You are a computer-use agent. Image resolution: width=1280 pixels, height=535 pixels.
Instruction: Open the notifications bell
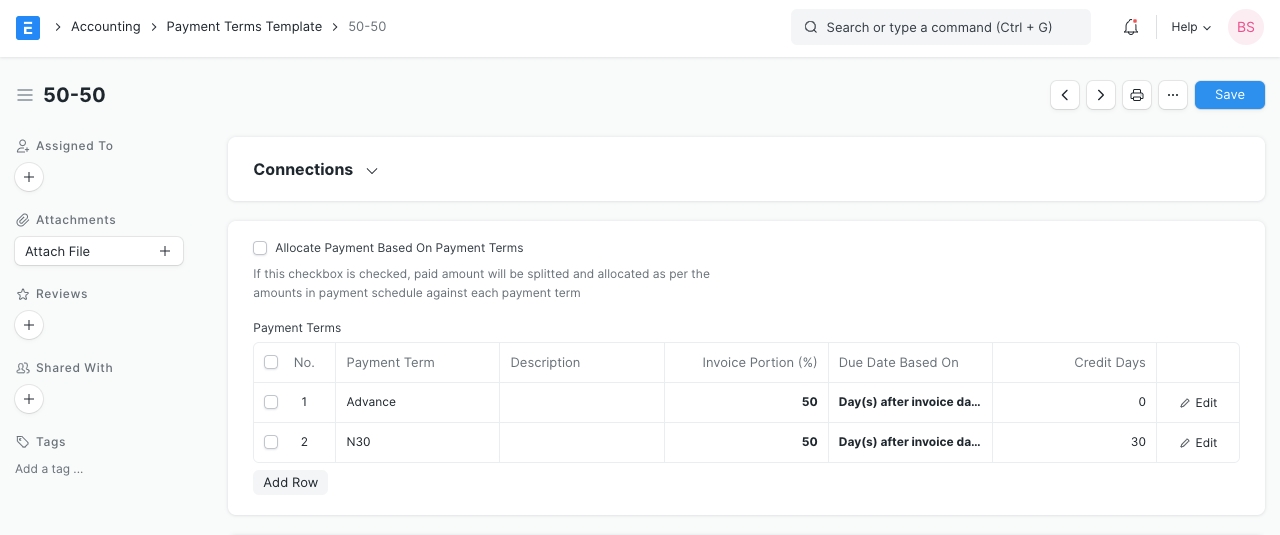click(1131, 28)
